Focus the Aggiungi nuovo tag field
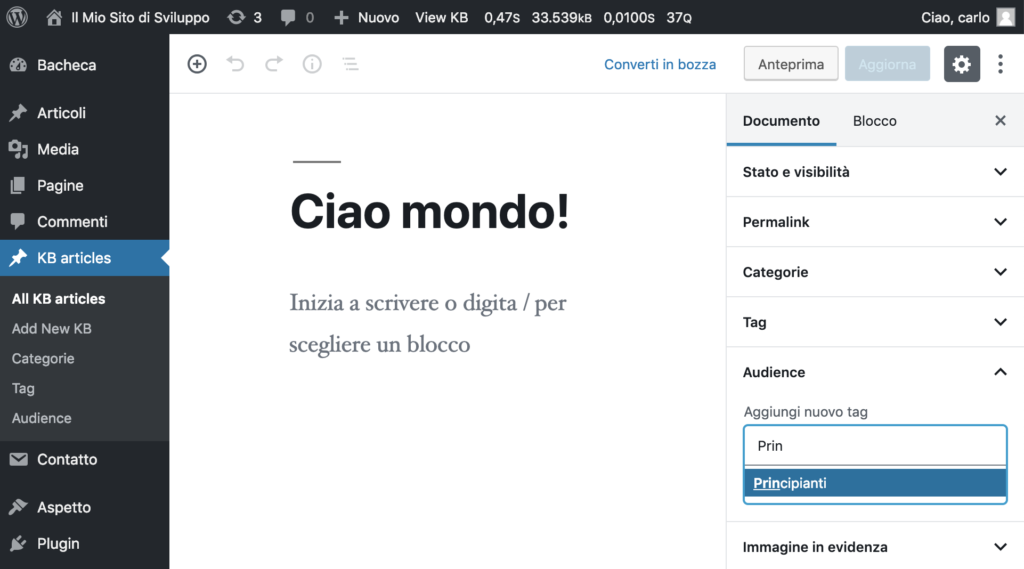This screenshot has height=569, width=1024. pyautogui.click(x=875, y=446)
